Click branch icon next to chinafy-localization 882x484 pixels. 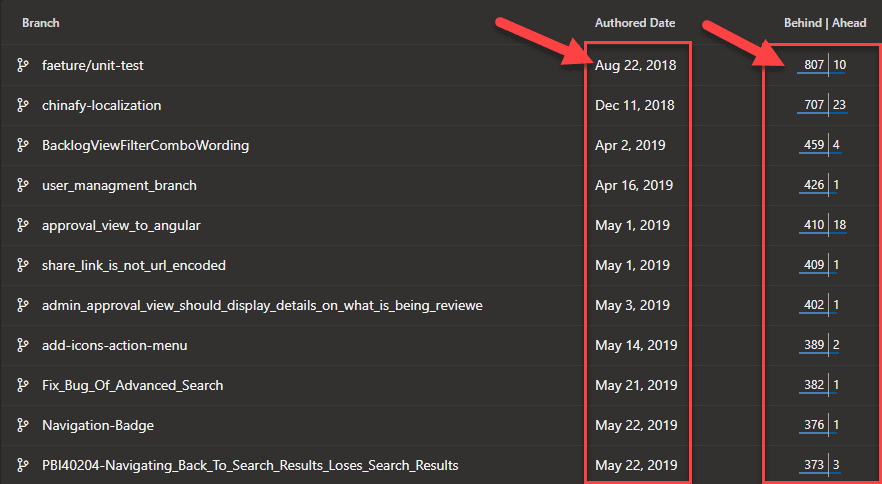(x=23, y=105)
